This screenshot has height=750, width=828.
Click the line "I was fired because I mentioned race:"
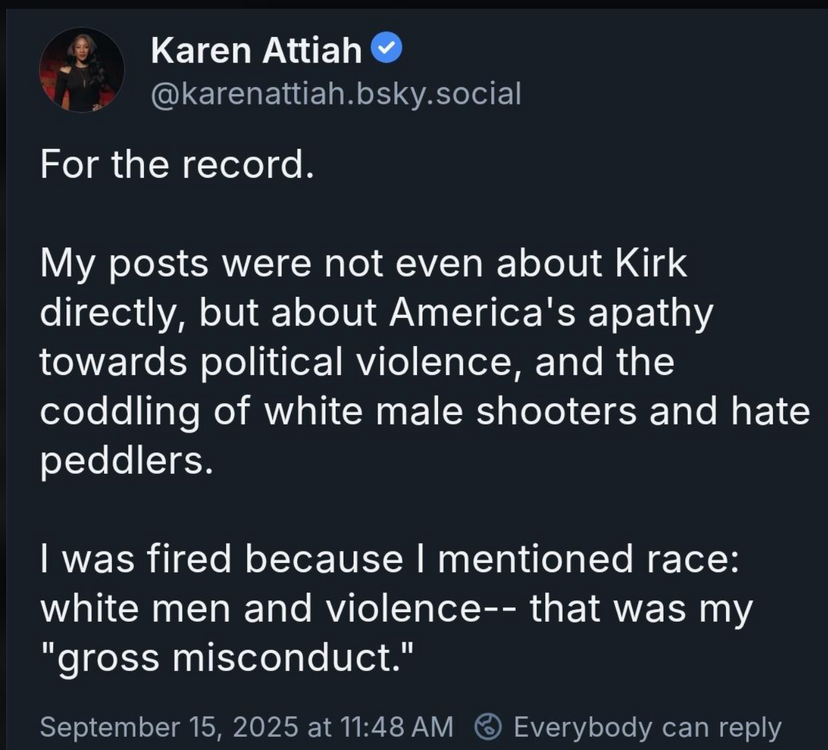coord(389,558)
